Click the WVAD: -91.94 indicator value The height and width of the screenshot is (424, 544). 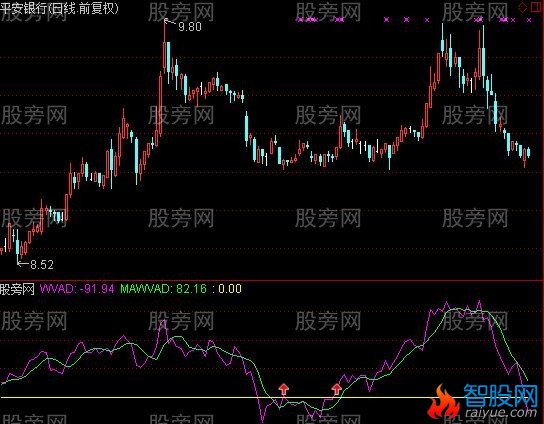pos(77,289)
